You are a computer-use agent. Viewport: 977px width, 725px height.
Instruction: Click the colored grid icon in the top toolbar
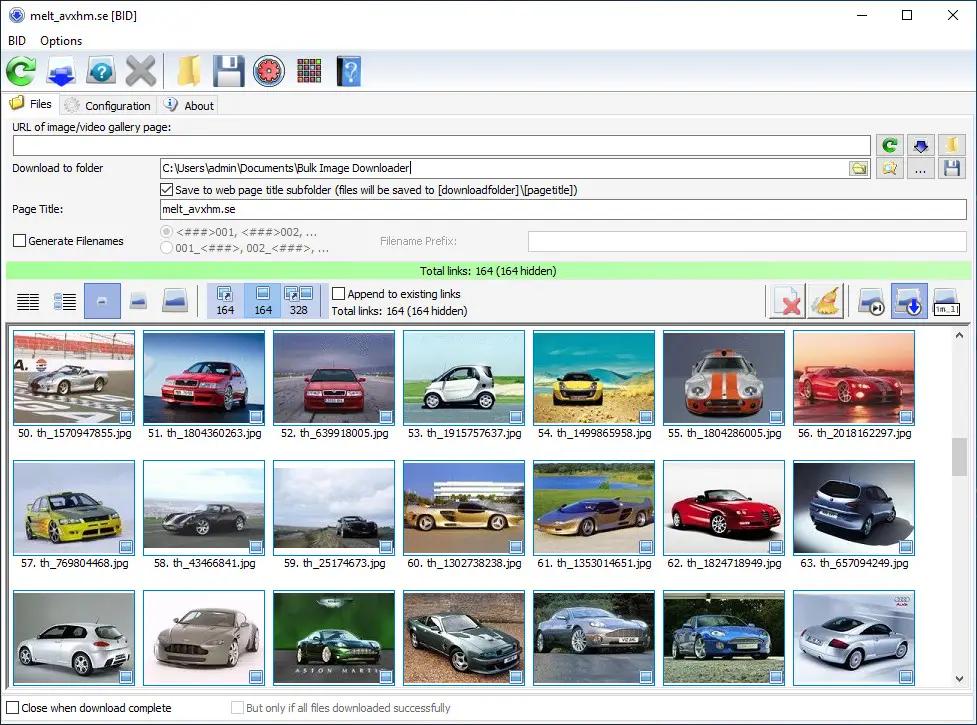[x=309, y=71]
